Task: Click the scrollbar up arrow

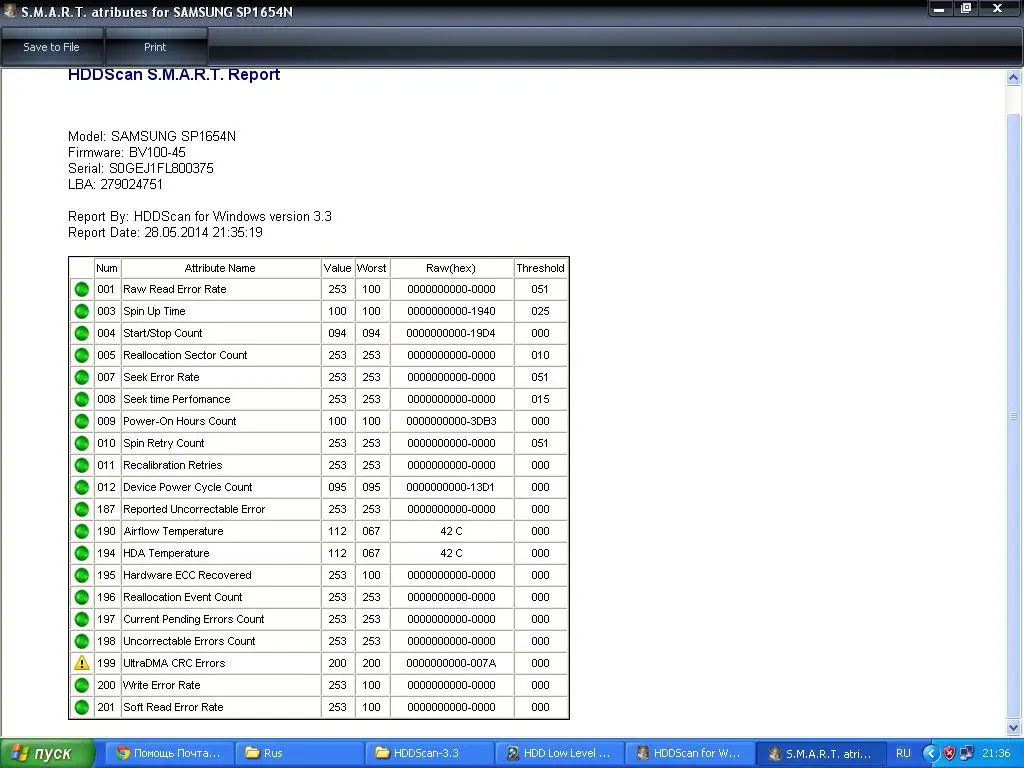Action: click(1014, 78)
